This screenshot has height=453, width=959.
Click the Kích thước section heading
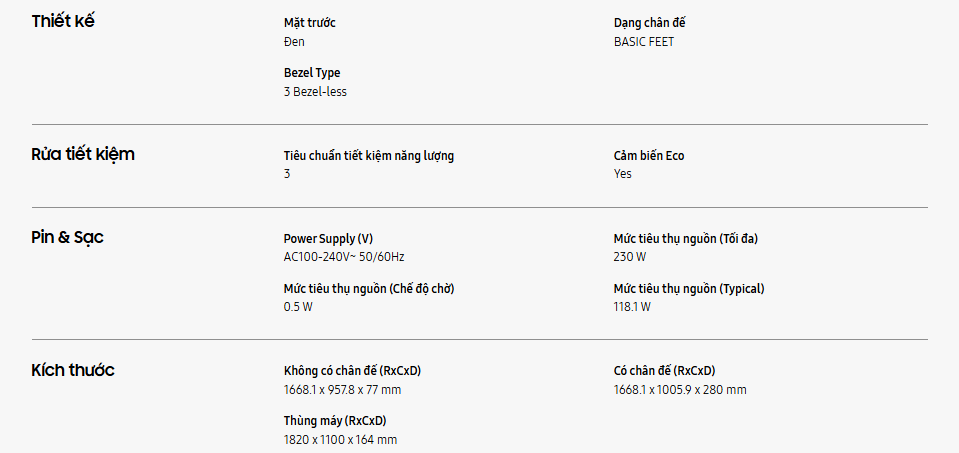(x=73, y=370)
